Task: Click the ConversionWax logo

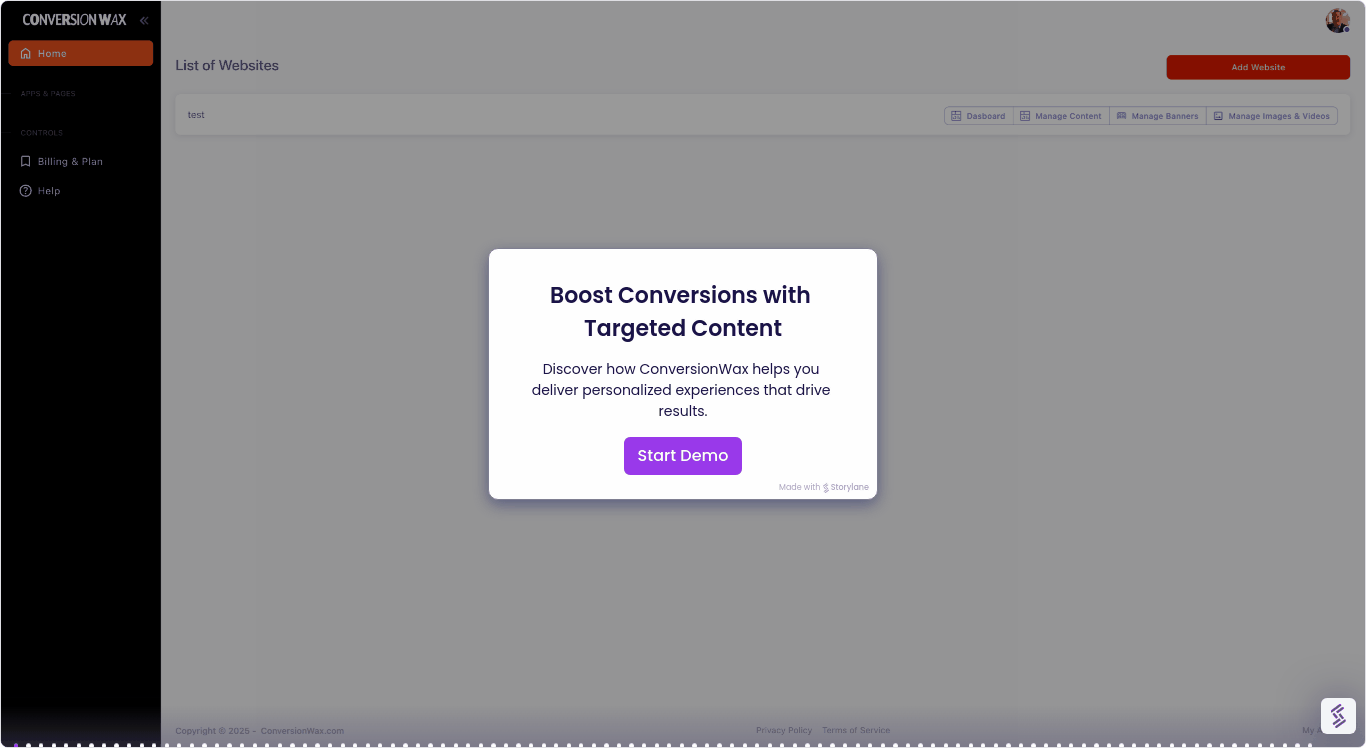Action: 75,20
